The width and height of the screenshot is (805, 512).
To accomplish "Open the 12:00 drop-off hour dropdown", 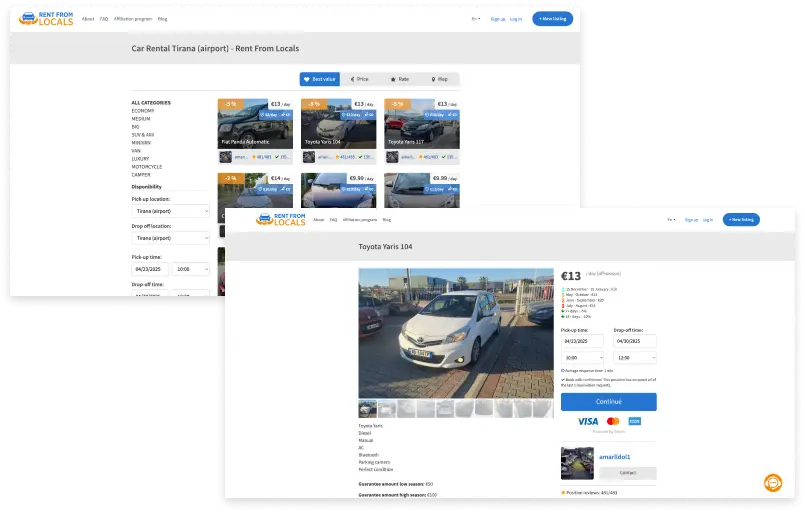I will tap(635, 357).
